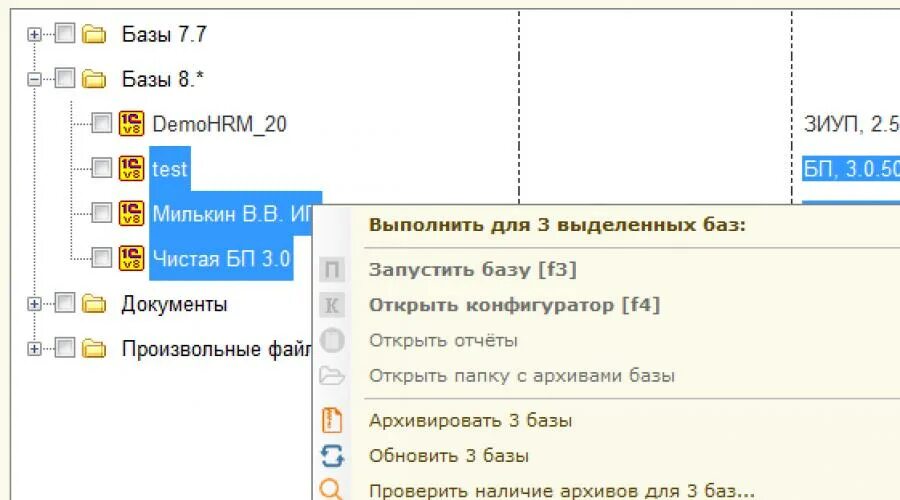Select Открыть папку с архивами базы

pyautogui.click(x=522, y=376)
